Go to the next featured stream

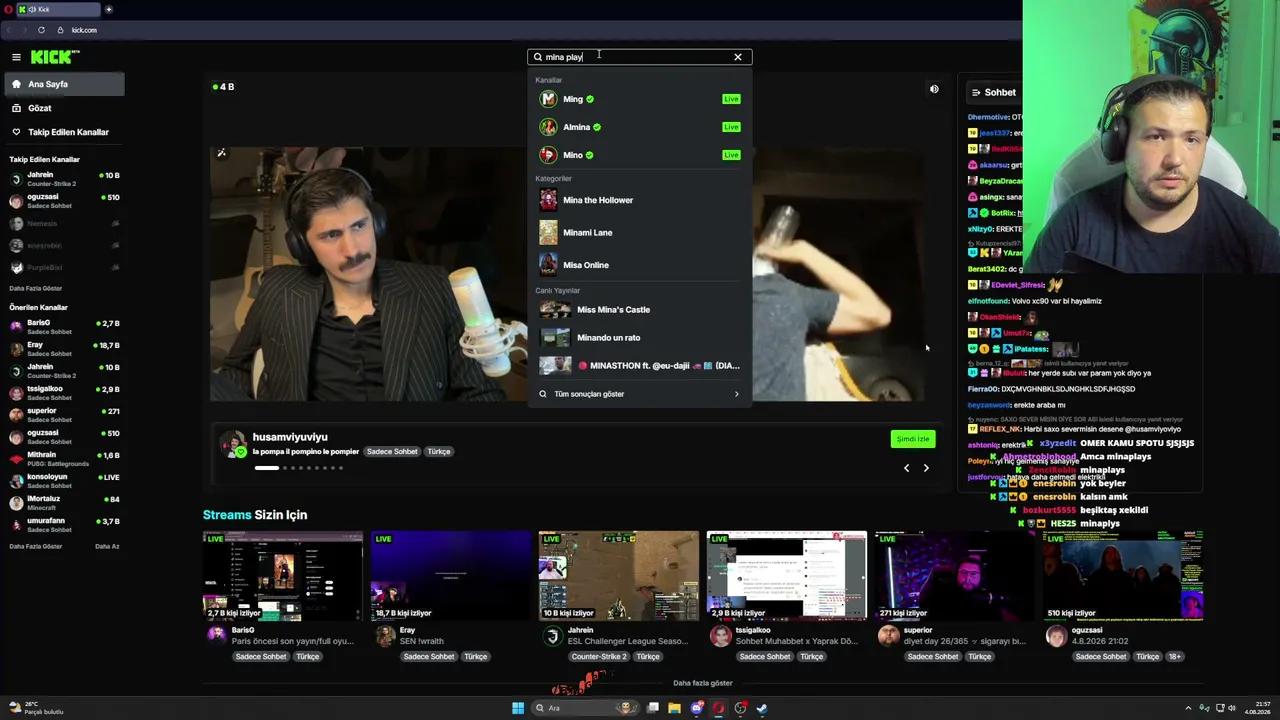pos(926,468)
